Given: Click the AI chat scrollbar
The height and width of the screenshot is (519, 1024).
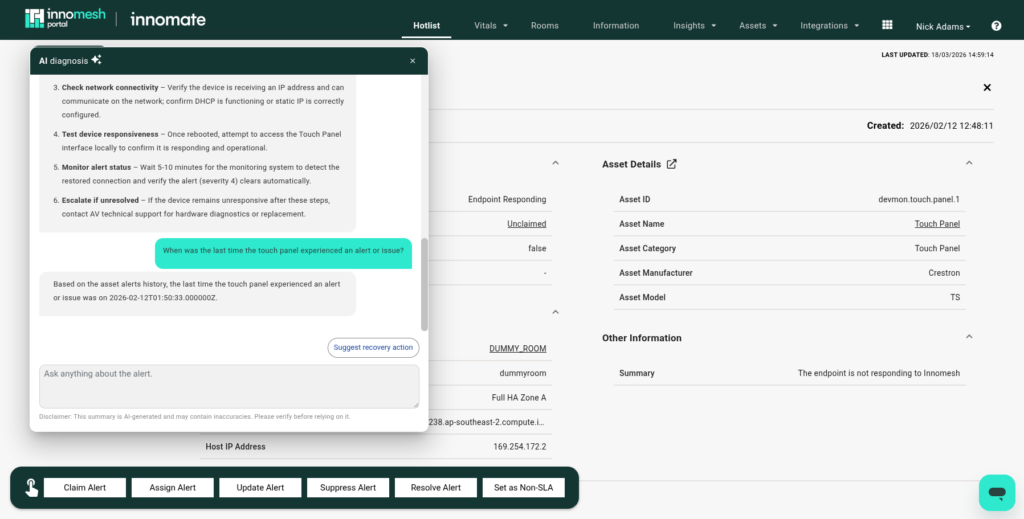Looking at the screenshot, I should click(424, 284).
